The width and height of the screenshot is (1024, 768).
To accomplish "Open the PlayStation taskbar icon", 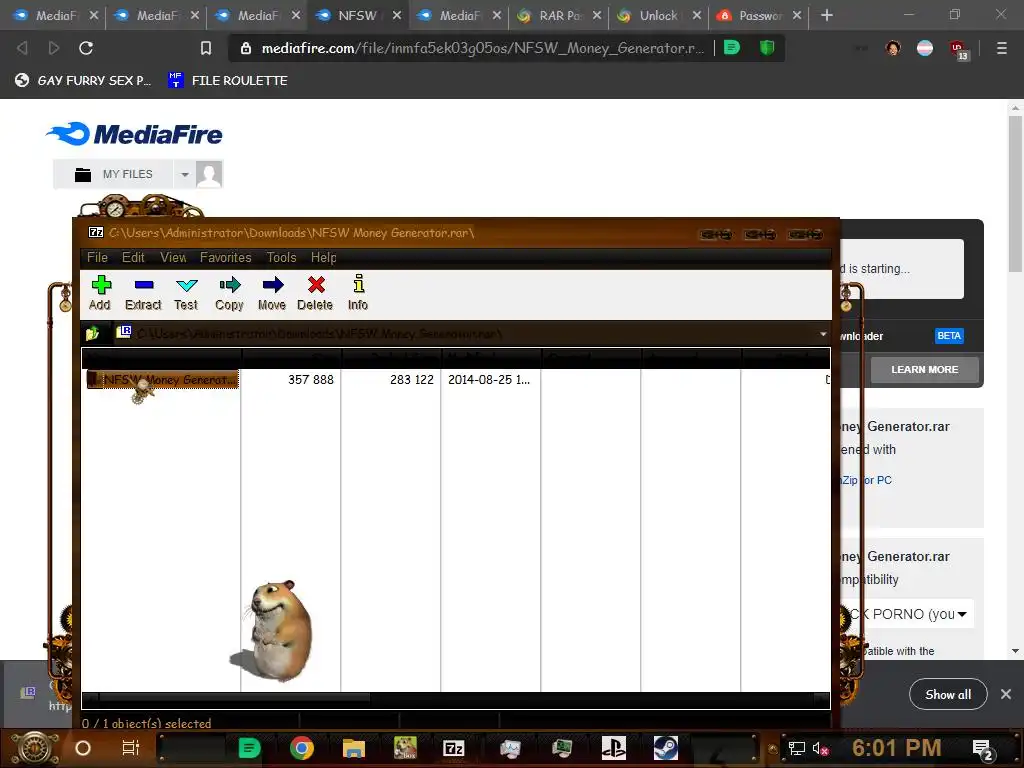I will 613,748.
